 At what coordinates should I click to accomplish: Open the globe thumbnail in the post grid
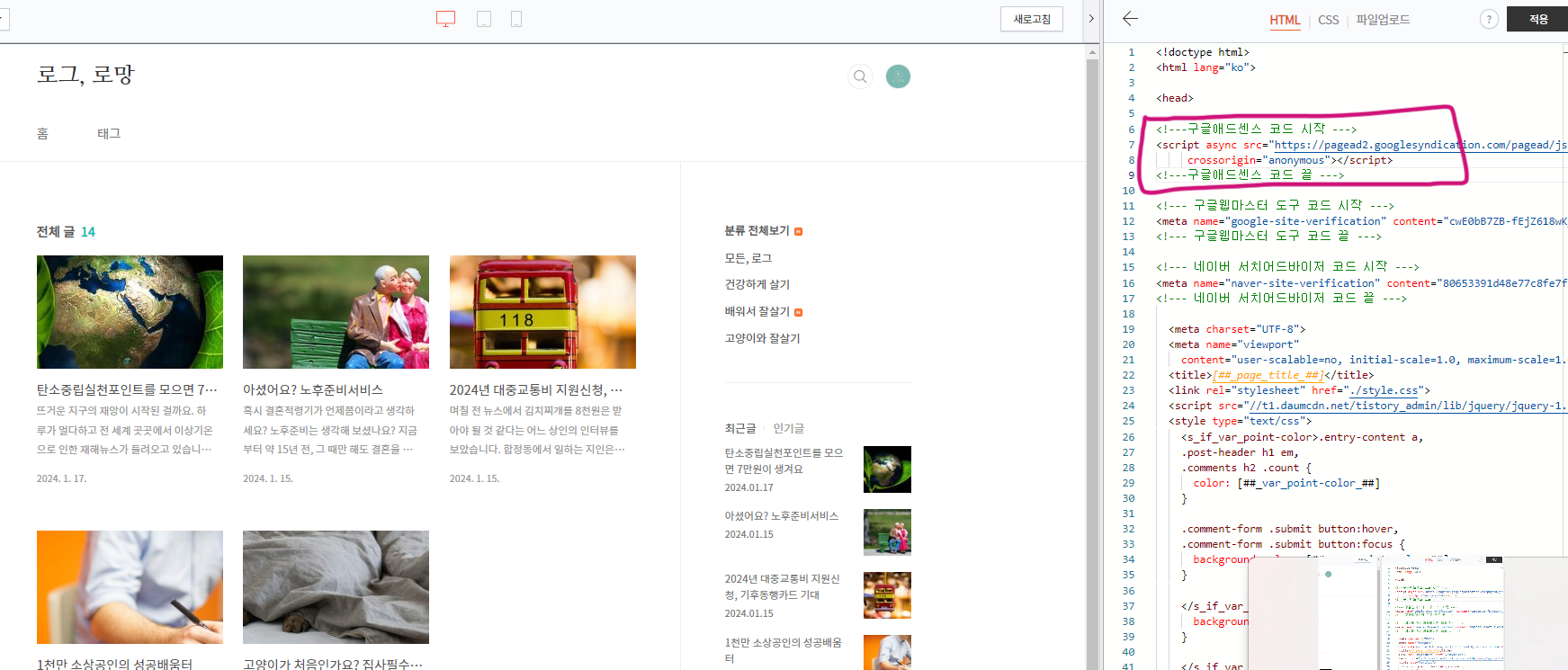[x=130, y=312]
